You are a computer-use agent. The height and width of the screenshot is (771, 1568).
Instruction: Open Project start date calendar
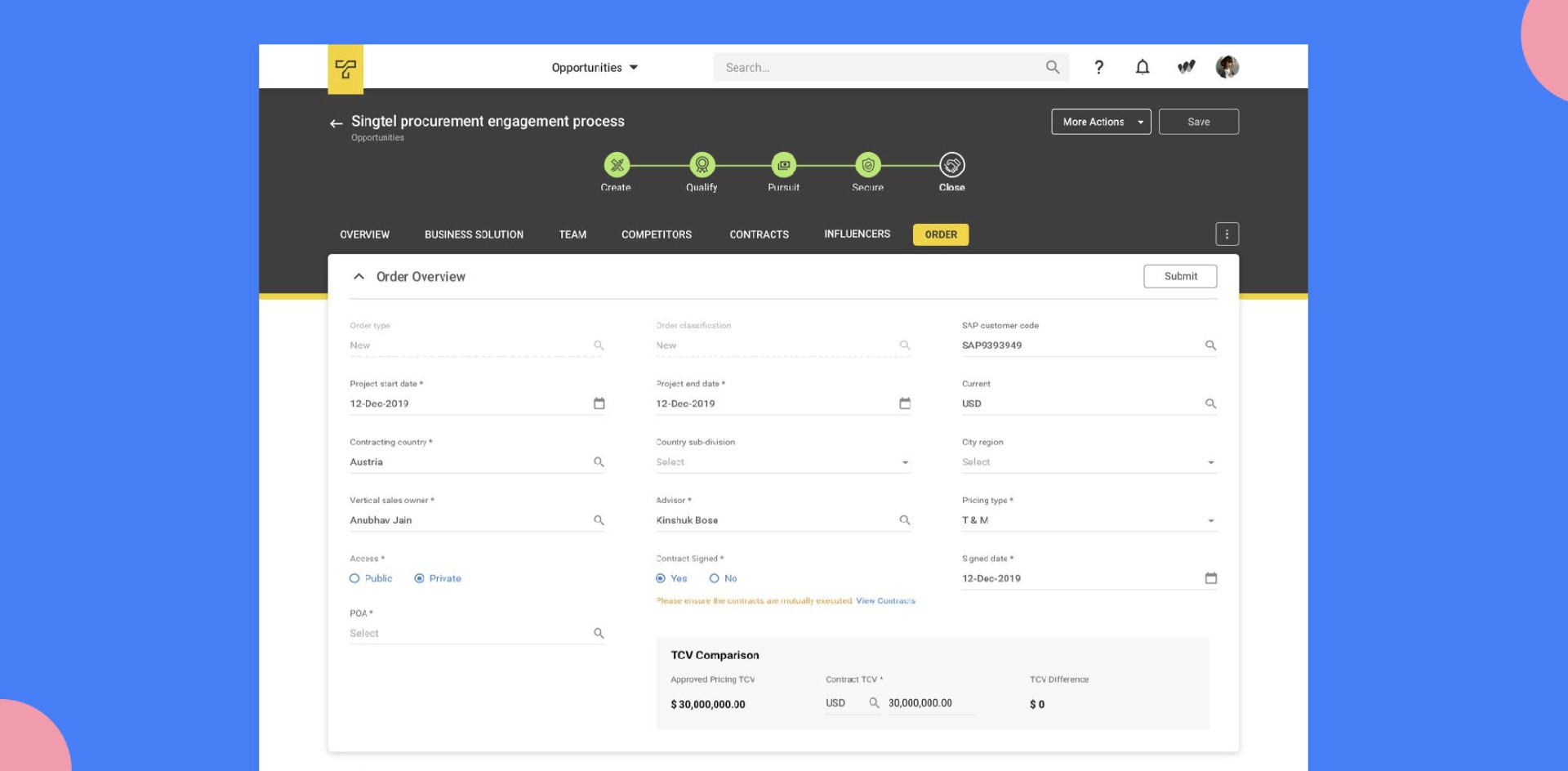(x=599, y=403)
